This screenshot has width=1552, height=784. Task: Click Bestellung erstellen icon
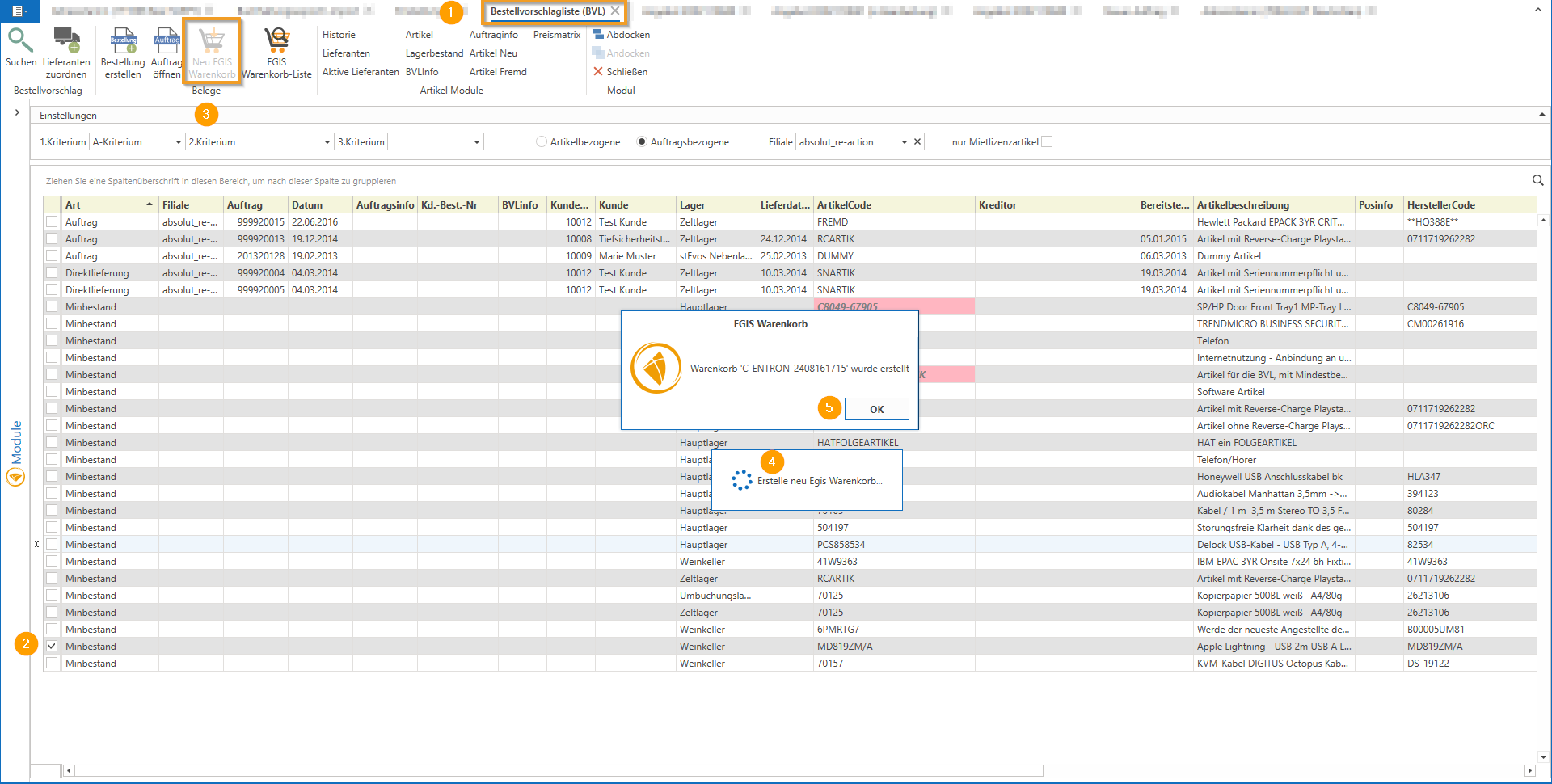(x=123, y=40)
